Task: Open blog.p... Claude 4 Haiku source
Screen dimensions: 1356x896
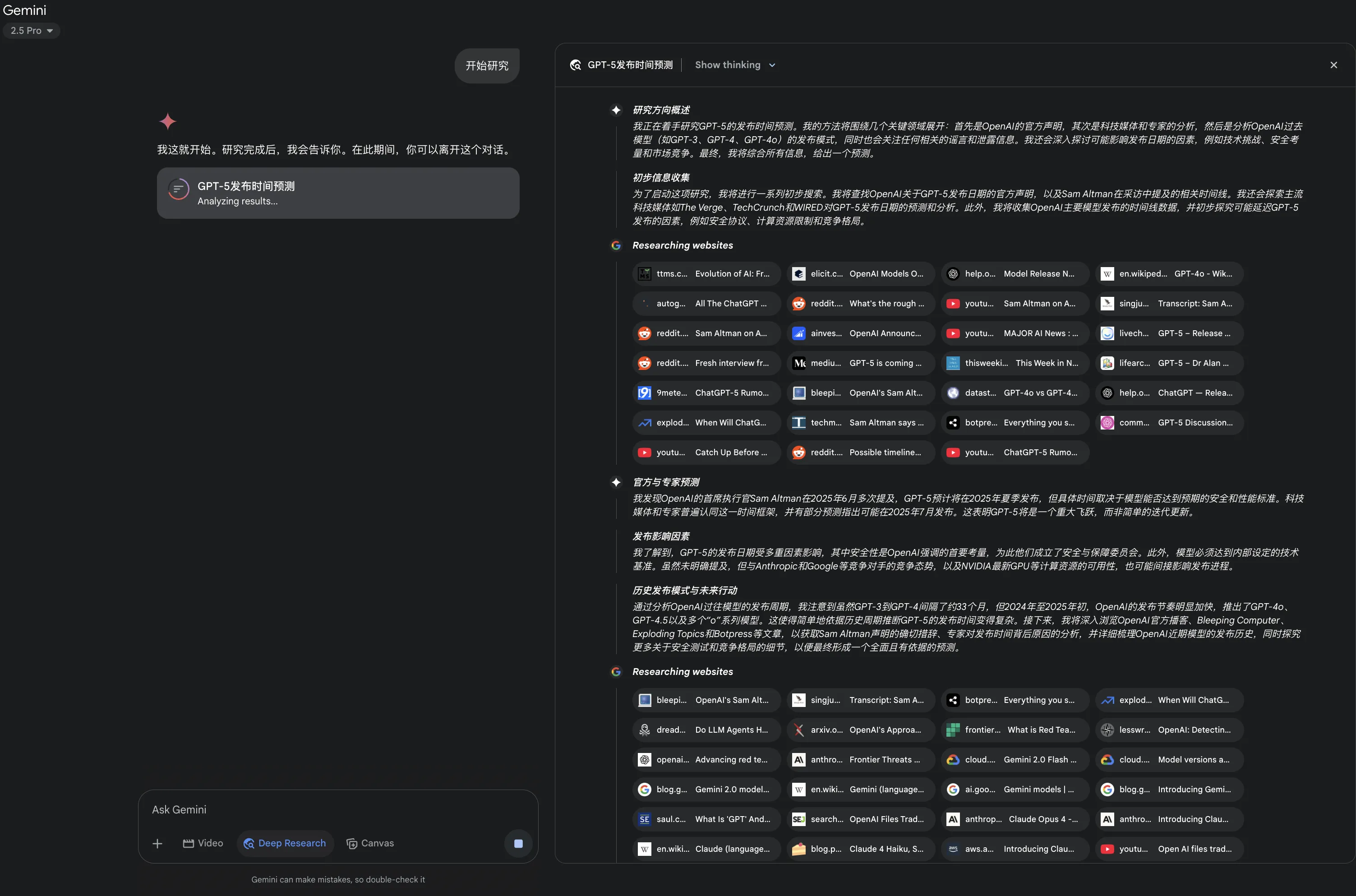Action: tap(861, 849)
